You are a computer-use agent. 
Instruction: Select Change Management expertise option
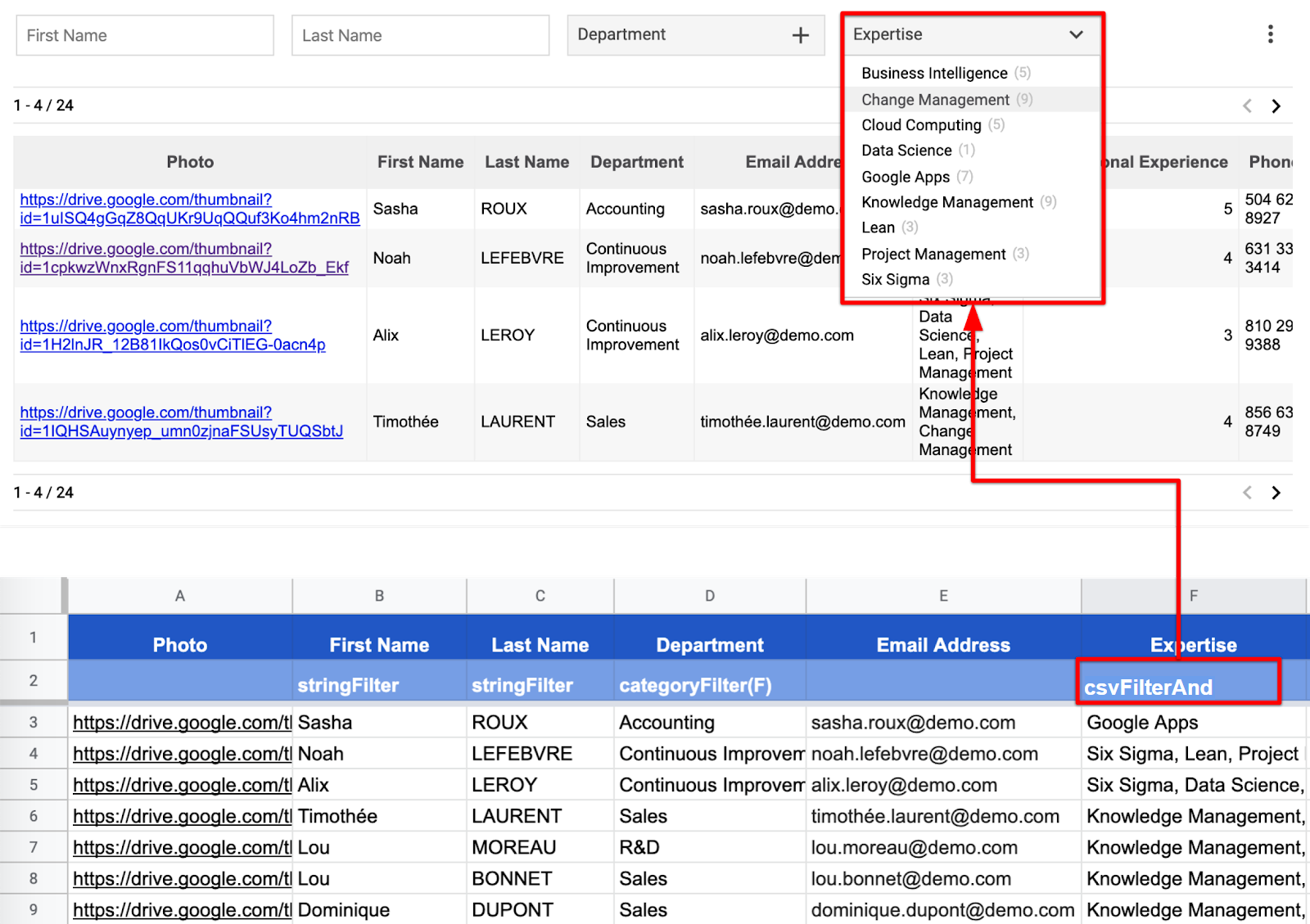click(972, 99)
